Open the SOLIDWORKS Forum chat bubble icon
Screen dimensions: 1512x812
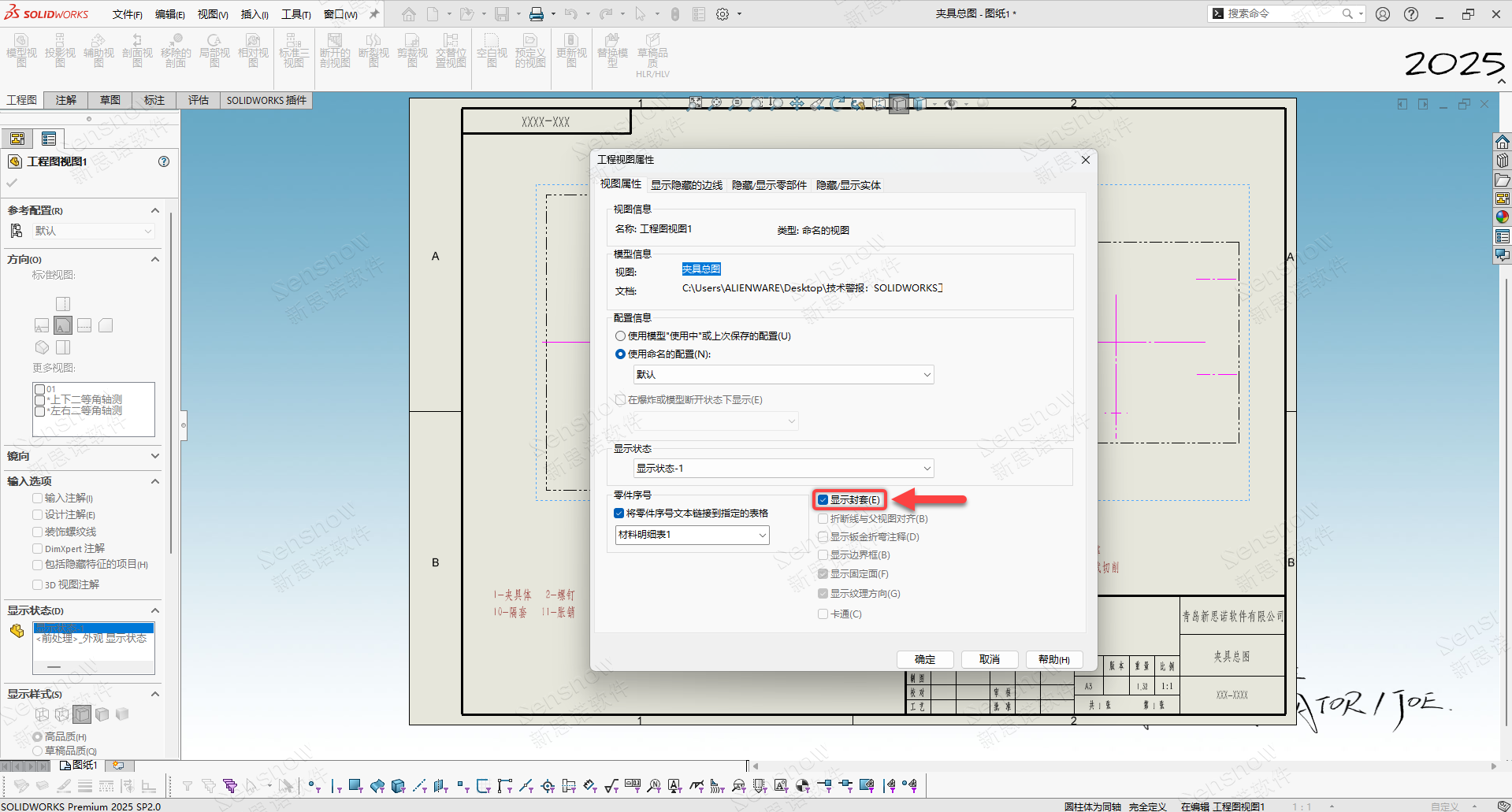tap(1503, 255)
